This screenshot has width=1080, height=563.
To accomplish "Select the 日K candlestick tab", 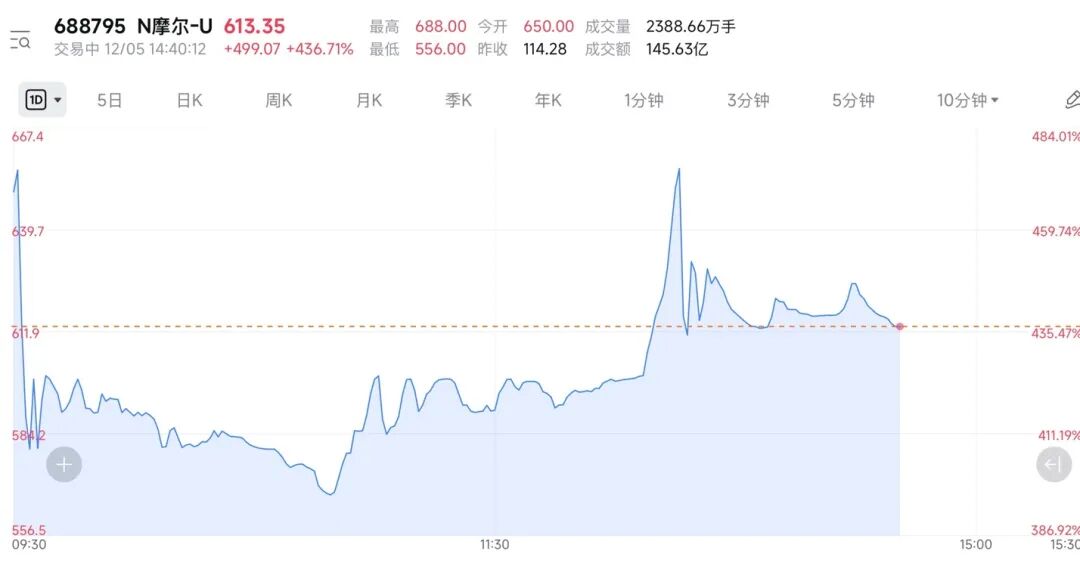I will (189, 100).
